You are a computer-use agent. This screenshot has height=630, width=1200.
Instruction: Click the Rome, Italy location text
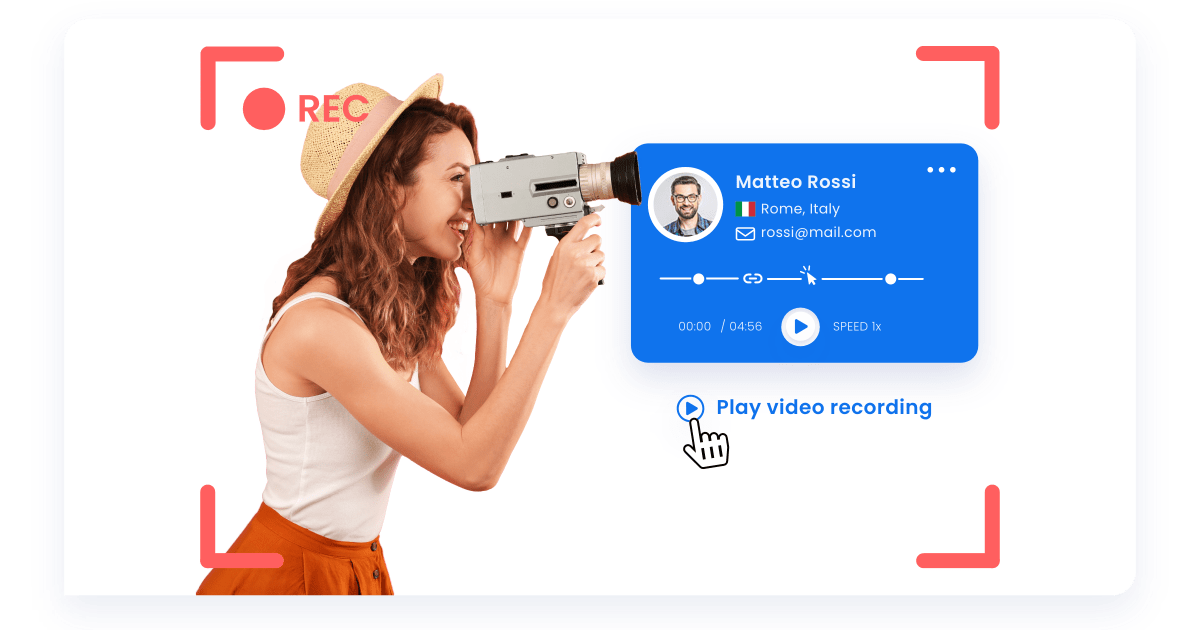pyautogui.click(x=800, y=209)
